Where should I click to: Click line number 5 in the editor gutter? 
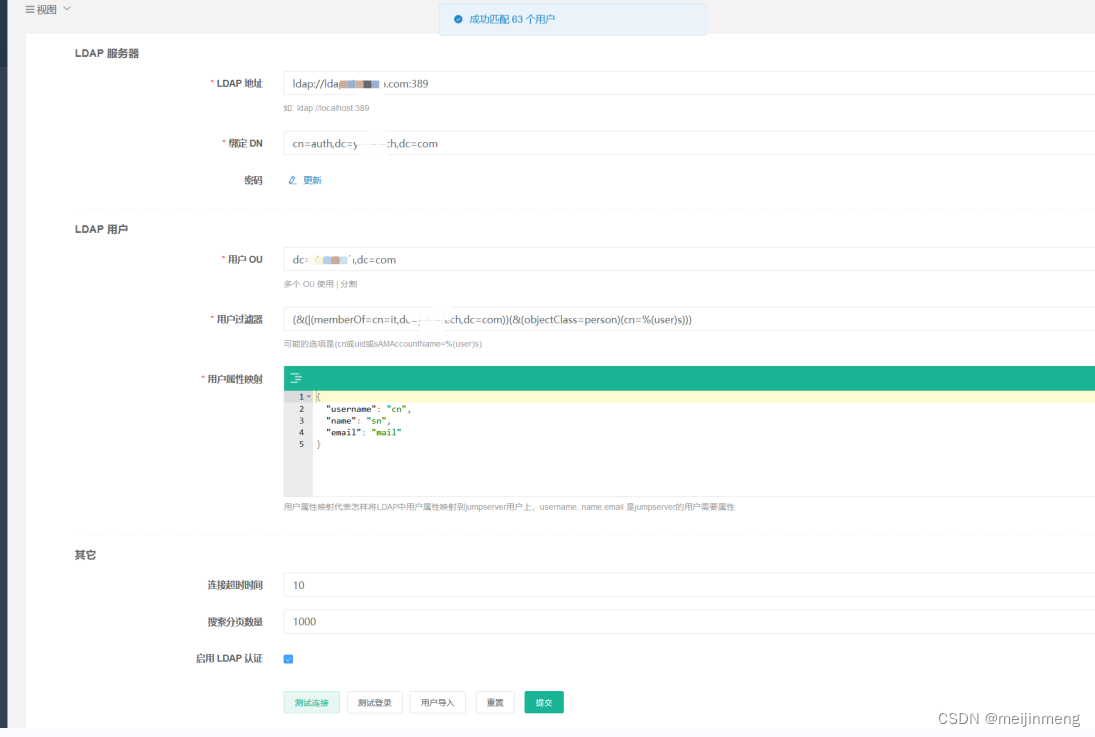(302, 444)
